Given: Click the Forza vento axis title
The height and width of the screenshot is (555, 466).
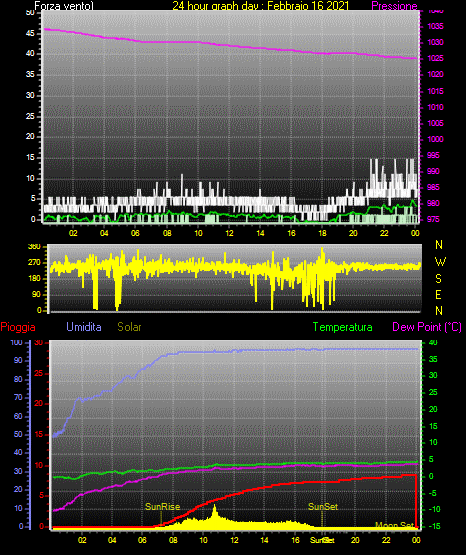Looking at the screenshot, I should [x=64, y=6].
